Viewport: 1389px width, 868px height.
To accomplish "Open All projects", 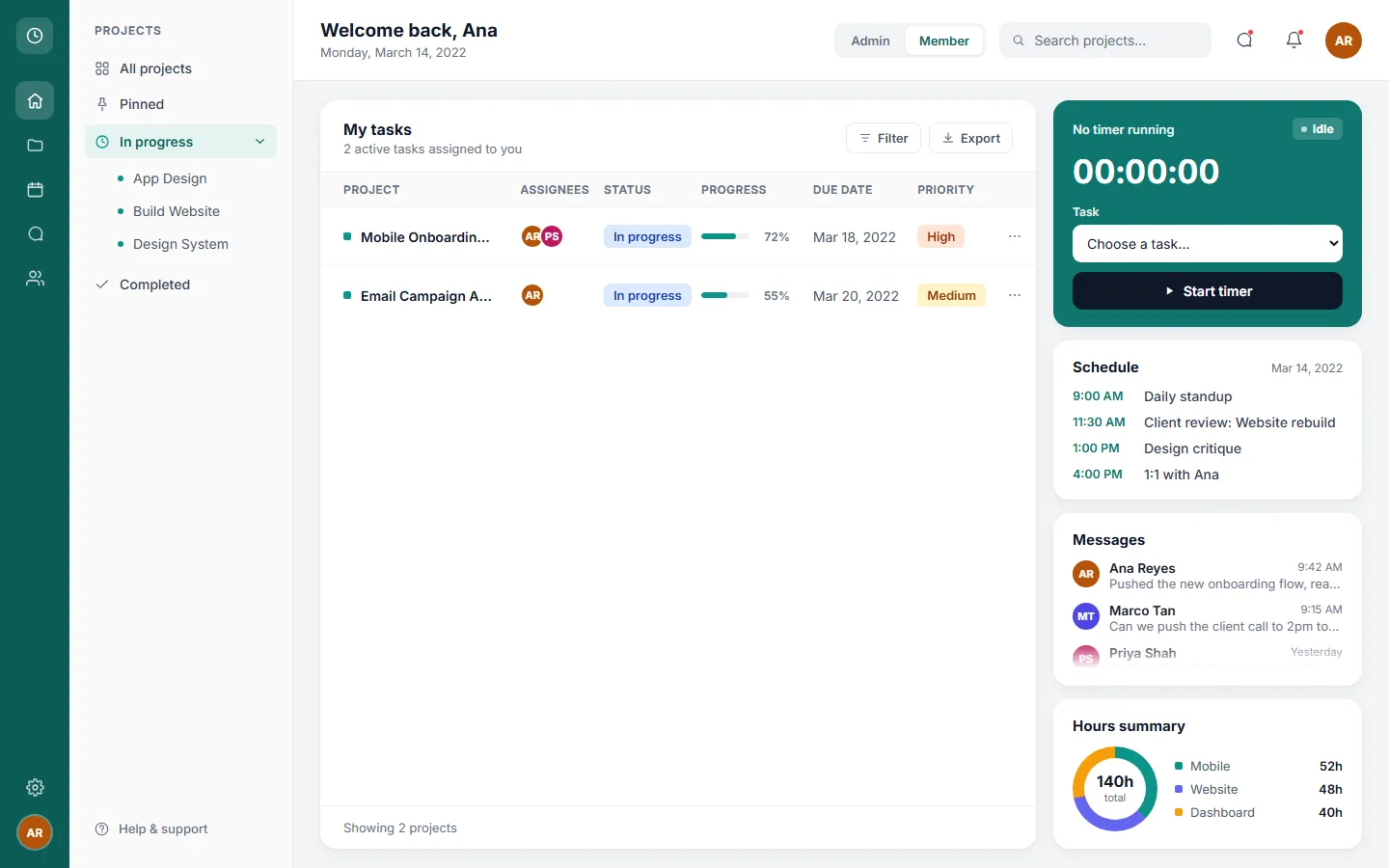I will pyautogui.click(x=180, y=68).
